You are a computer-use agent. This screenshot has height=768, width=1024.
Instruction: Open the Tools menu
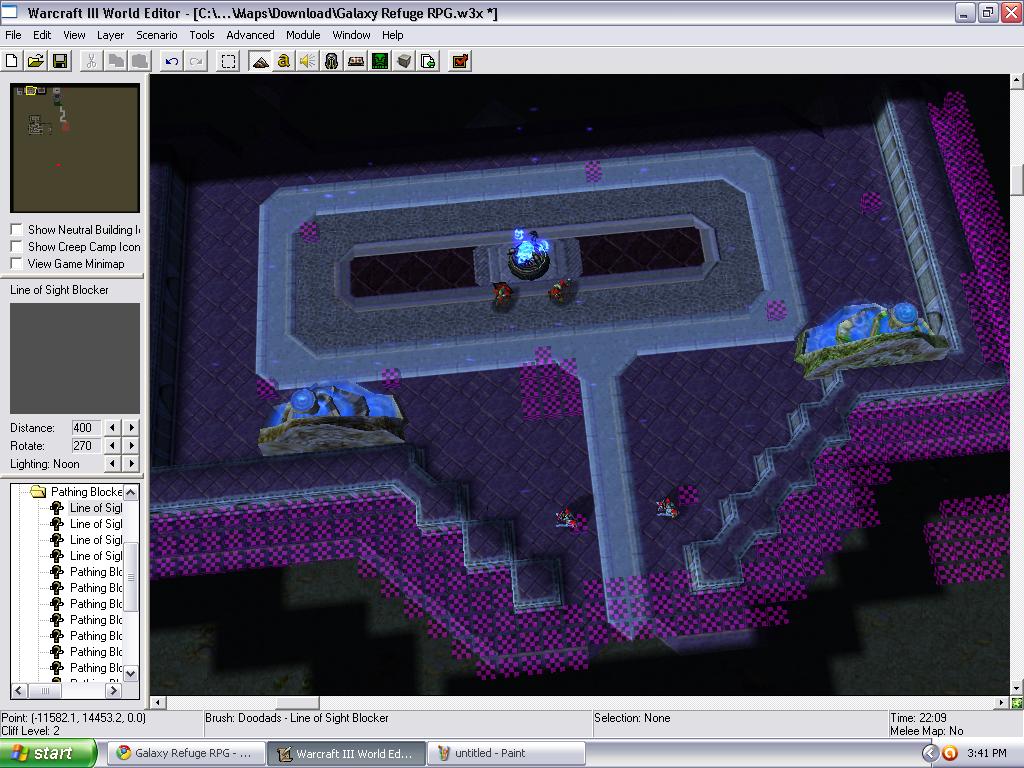point(202,35)
